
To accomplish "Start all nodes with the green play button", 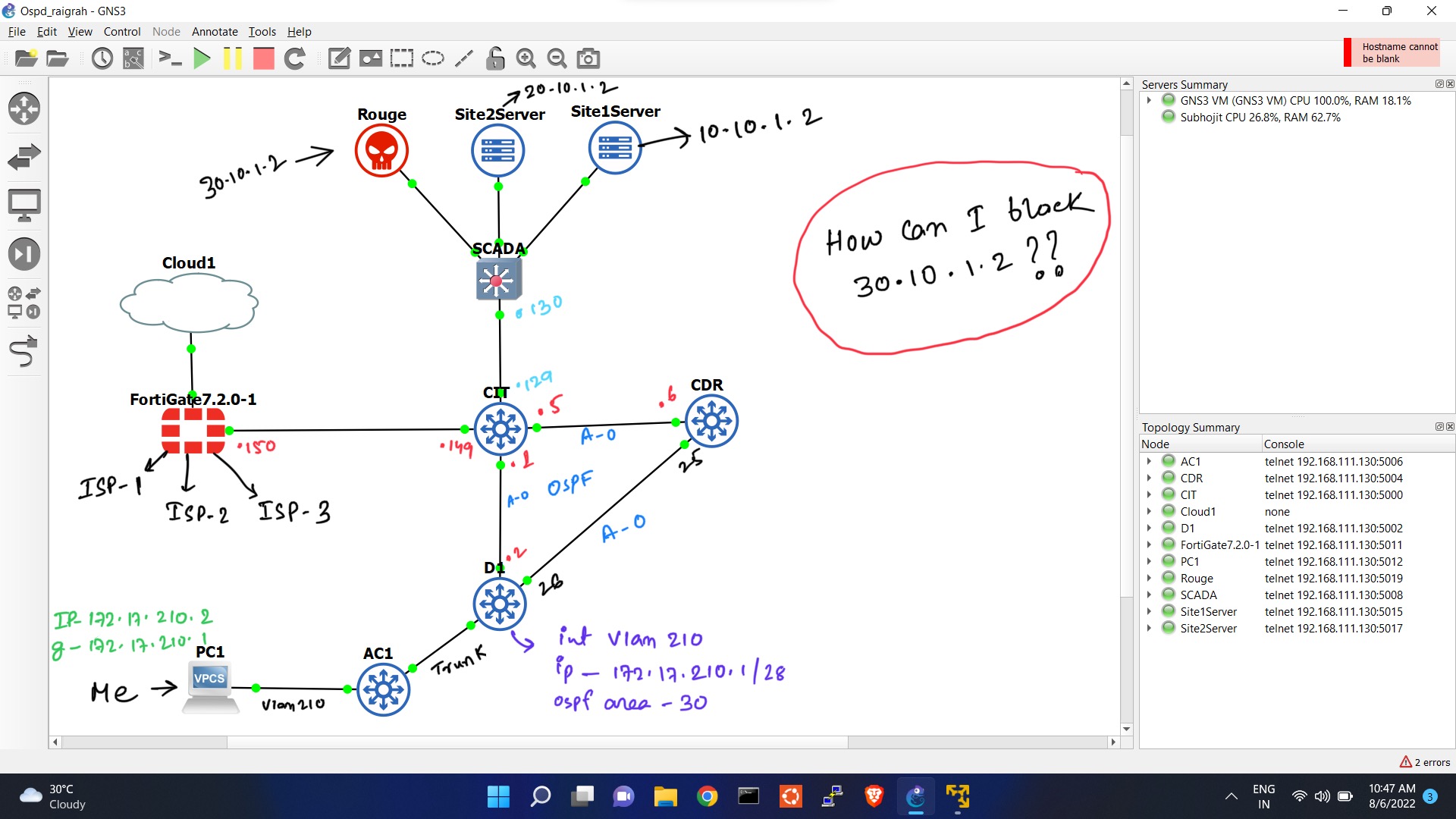I will pos(202,58).
